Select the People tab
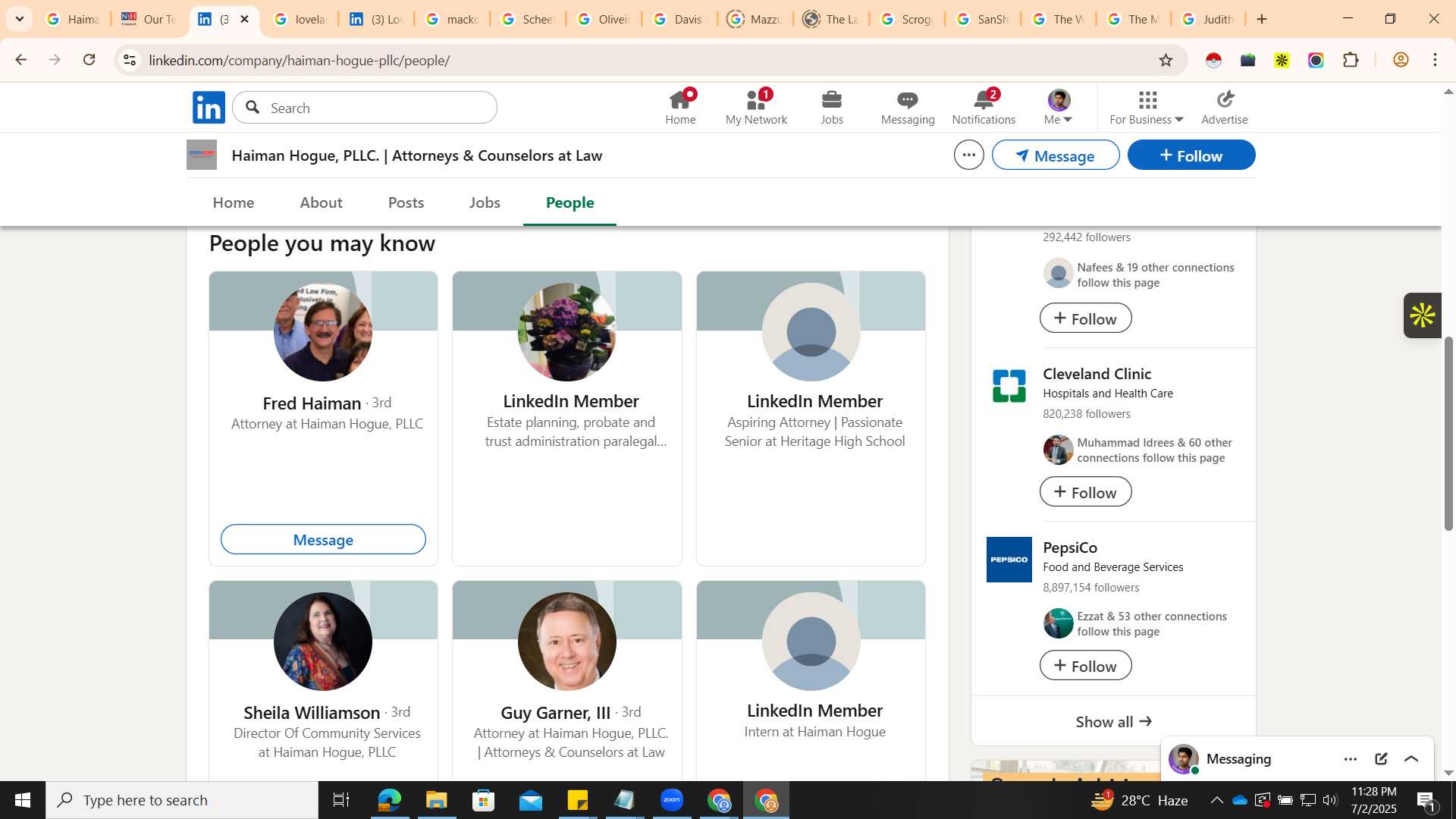This screenshot has height=819, width=1456. [x=570, y=202]
